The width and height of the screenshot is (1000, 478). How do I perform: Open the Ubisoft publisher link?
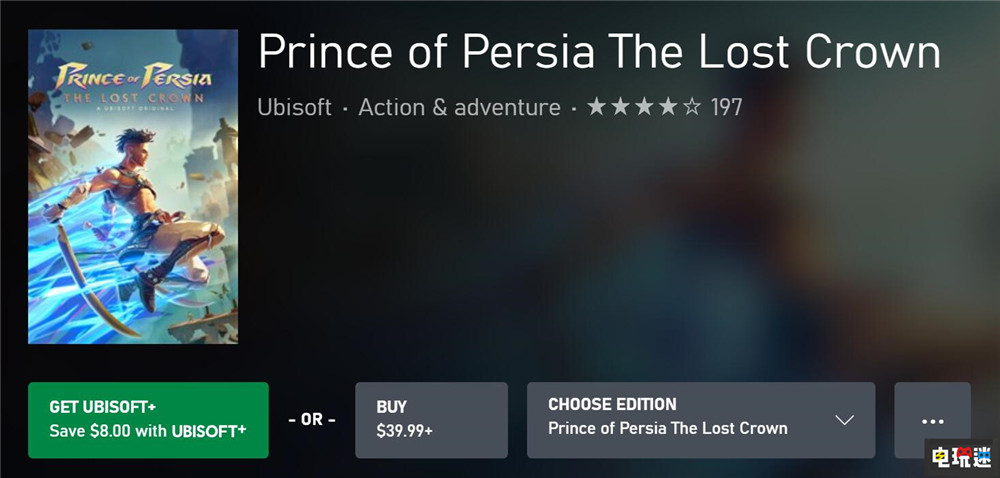click(x=295, y=107)
